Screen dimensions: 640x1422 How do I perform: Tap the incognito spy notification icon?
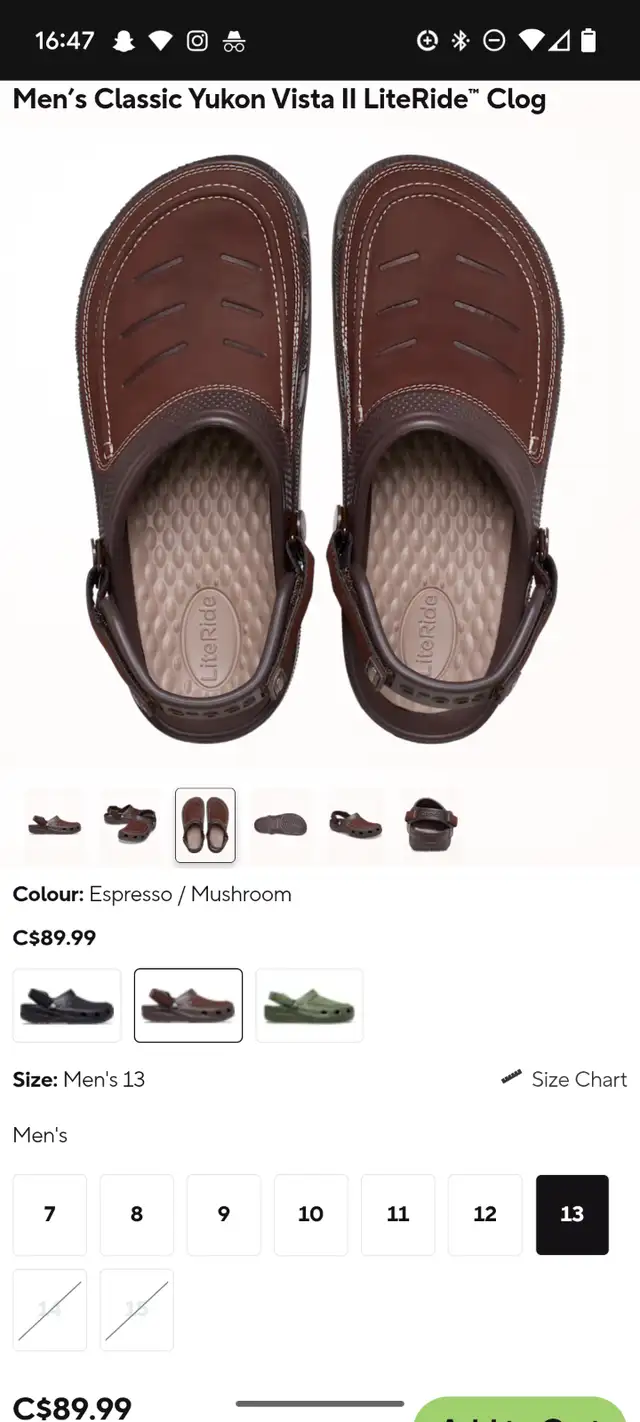[x=234, y=40]
